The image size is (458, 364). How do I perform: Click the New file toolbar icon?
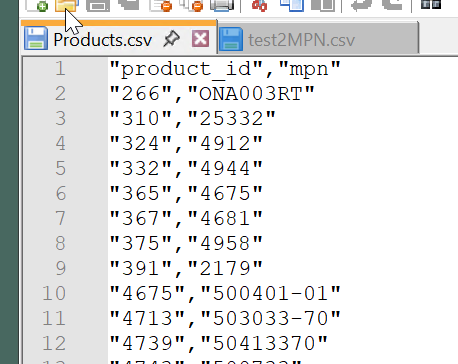(37, 5)
